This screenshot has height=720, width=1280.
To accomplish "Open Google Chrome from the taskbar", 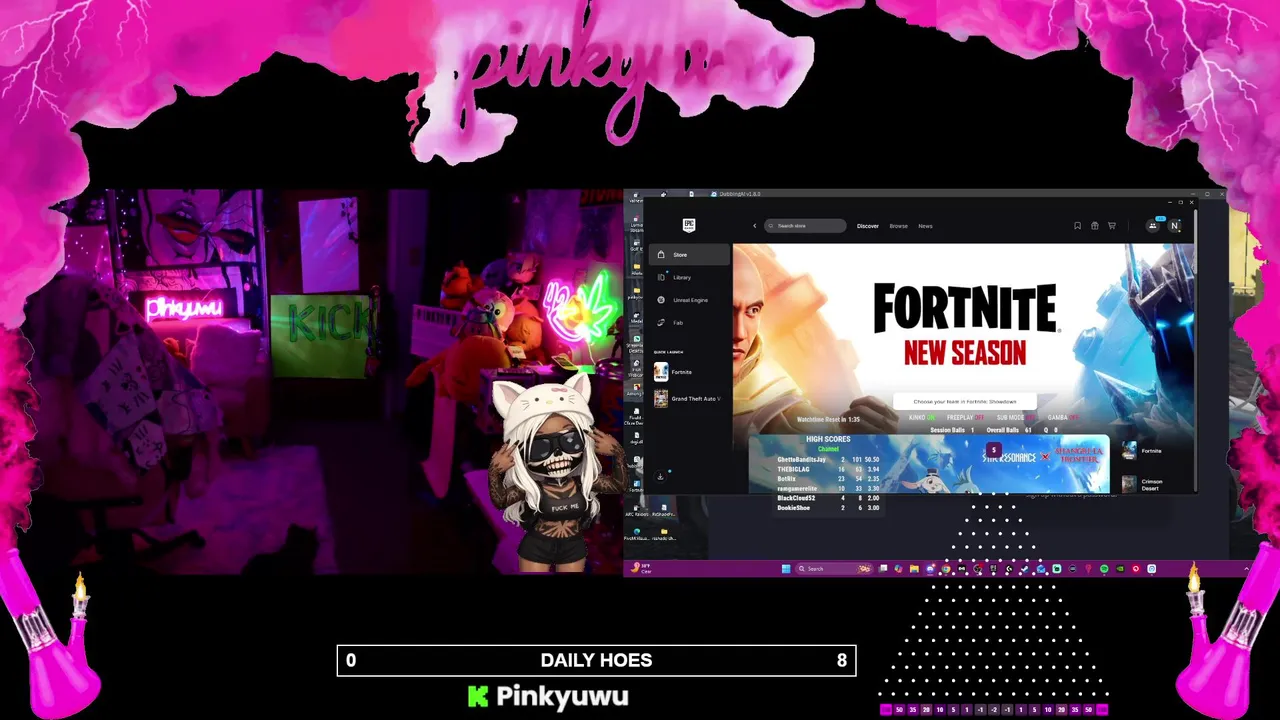I will tap(946, 569).
